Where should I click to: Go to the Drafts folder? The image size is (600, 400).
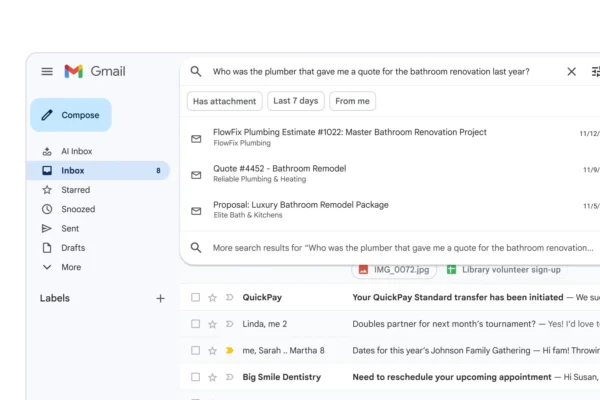pos(73,248)
